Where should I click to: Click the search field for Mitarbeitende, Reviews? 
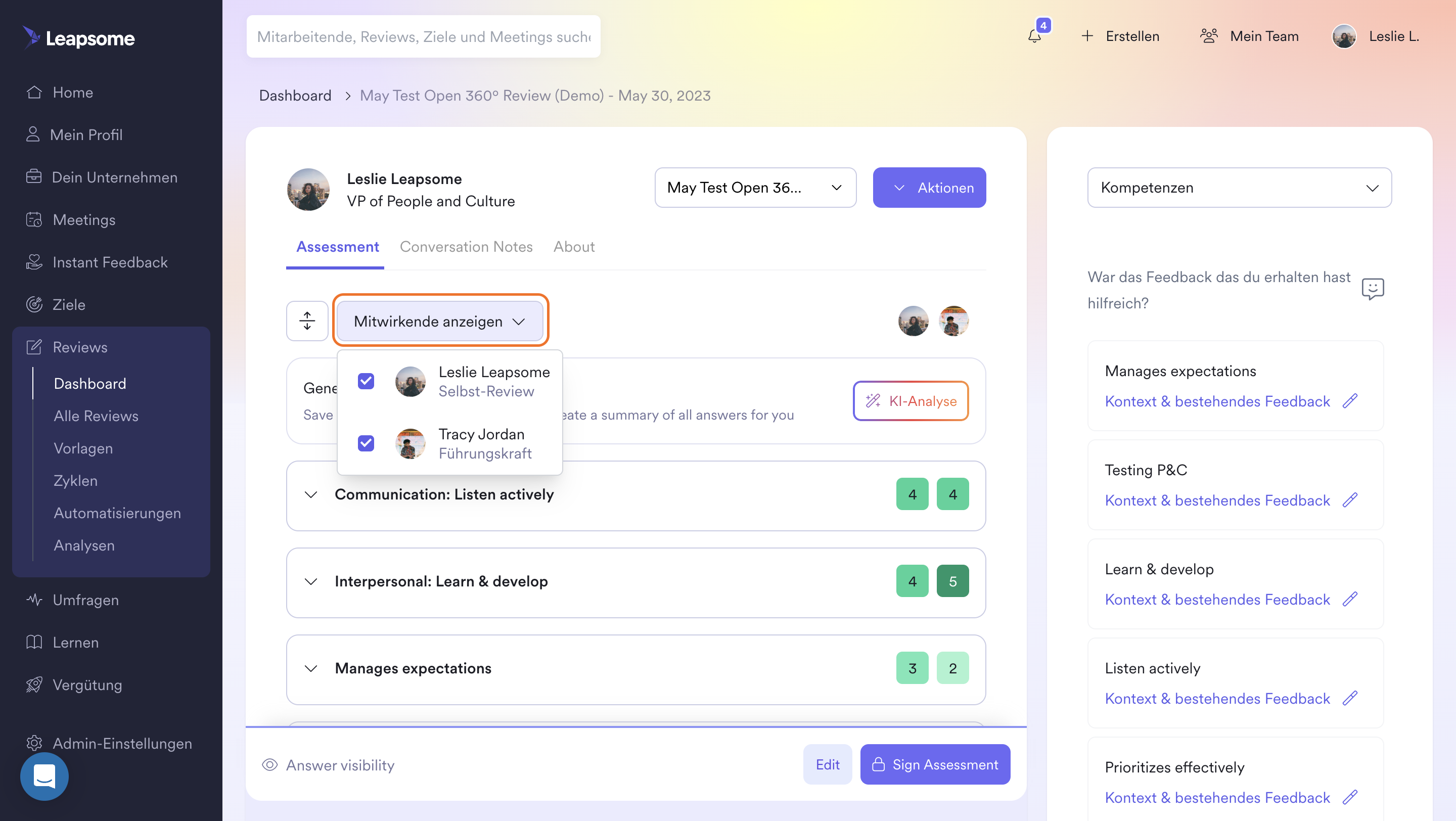[423, 37]
